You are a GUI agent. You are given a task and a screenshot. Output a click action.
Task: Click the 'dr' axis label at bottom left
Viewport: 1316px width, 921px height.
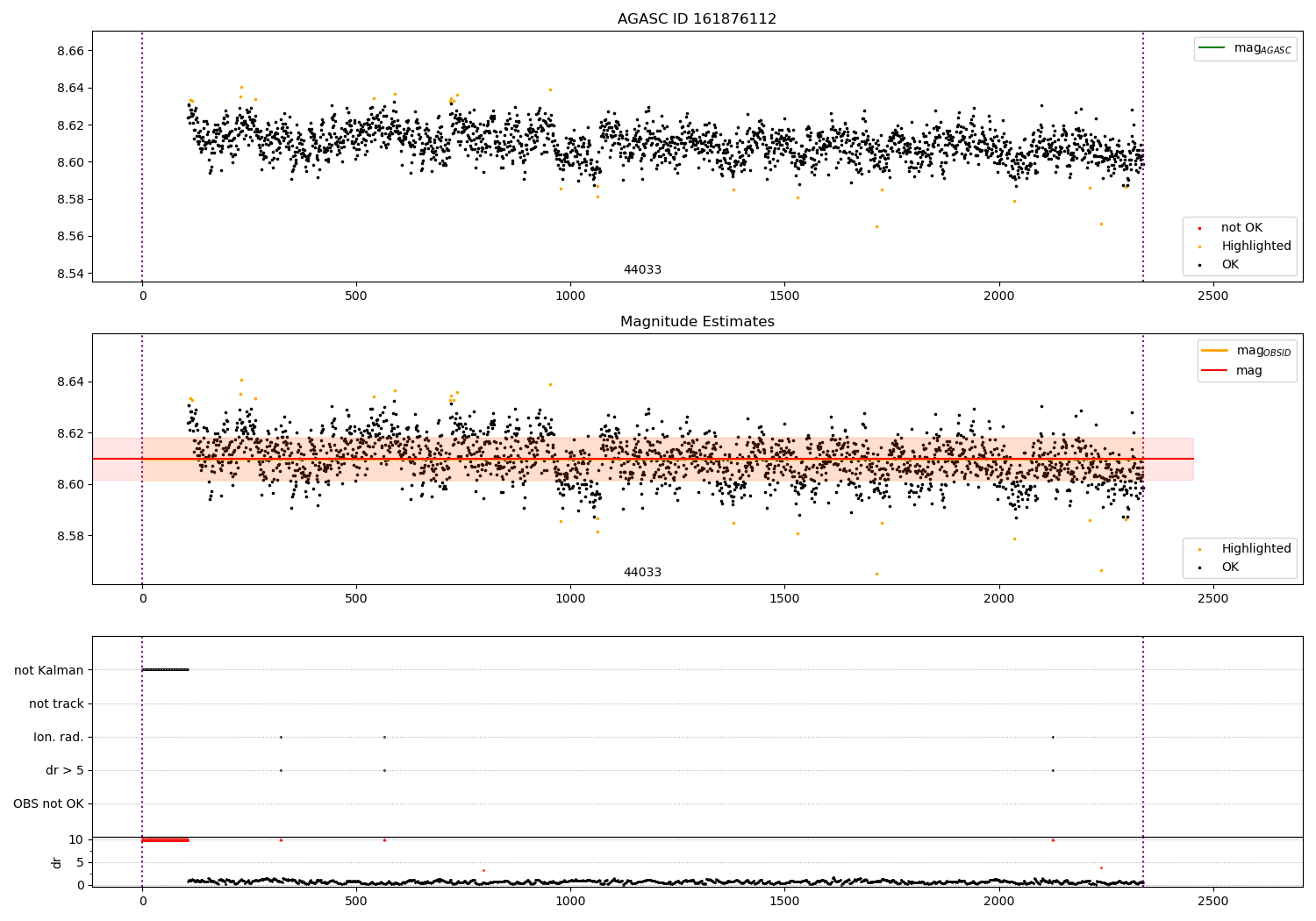click(x=57, y=862)
